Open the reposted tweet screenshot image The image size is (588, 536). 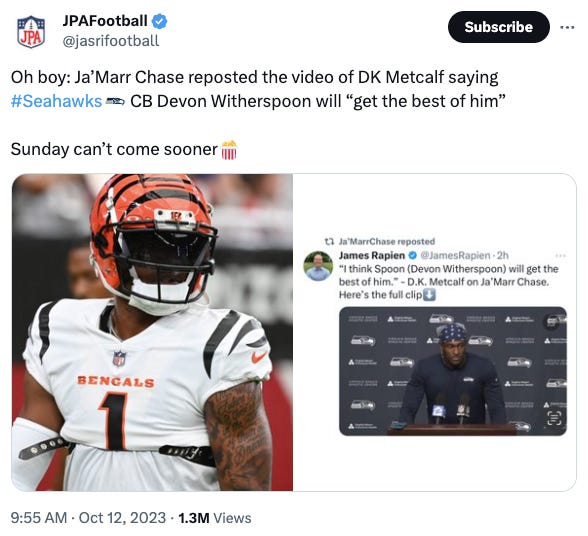point(435,332)
